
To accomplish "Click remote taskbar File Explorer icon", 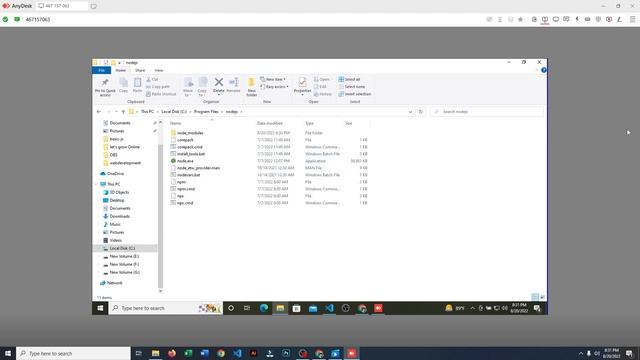I will pos(280,308).
